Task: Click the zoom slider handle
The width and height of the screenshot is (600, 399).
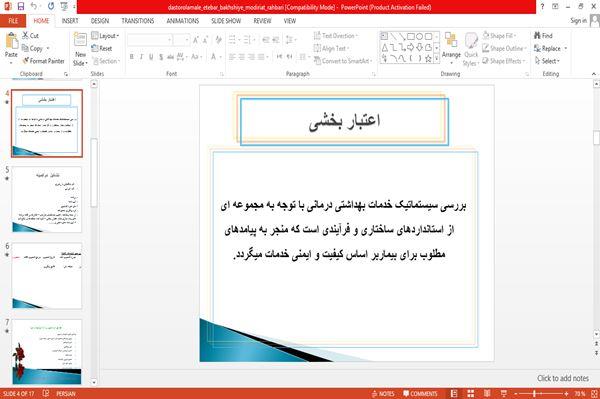Action: pyautogui.click(x=535, y=394)
